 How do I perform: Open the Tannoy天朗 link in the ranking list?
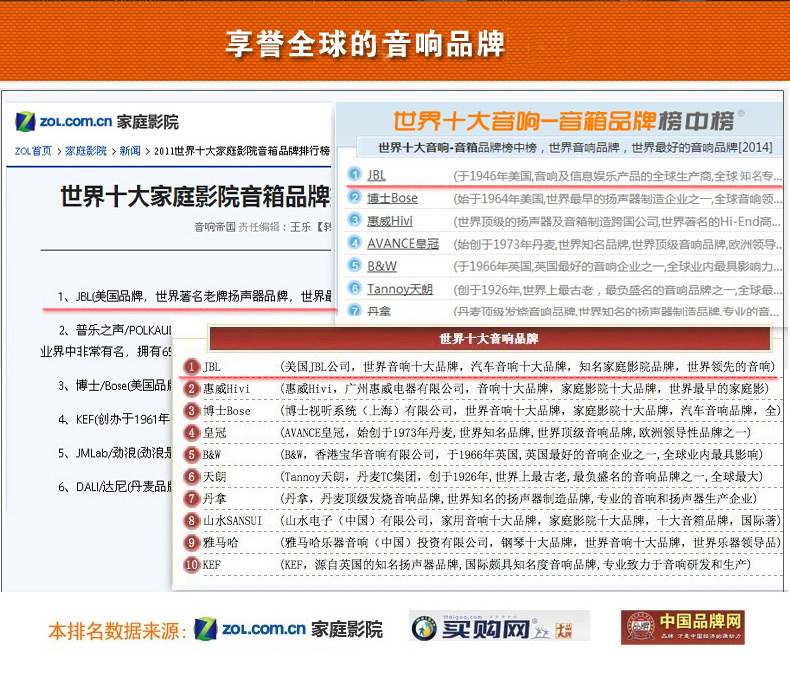pos(400,289)
